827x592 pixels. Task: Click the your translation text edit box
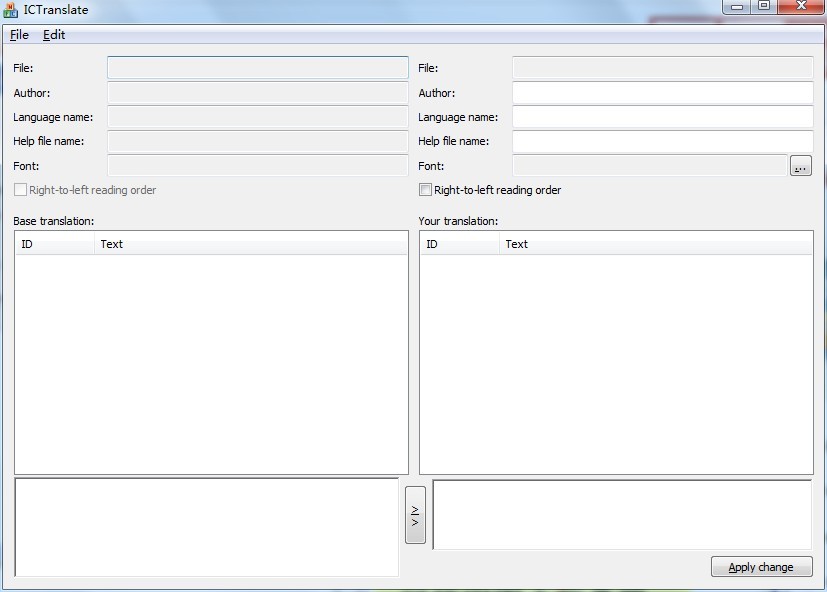621,515
